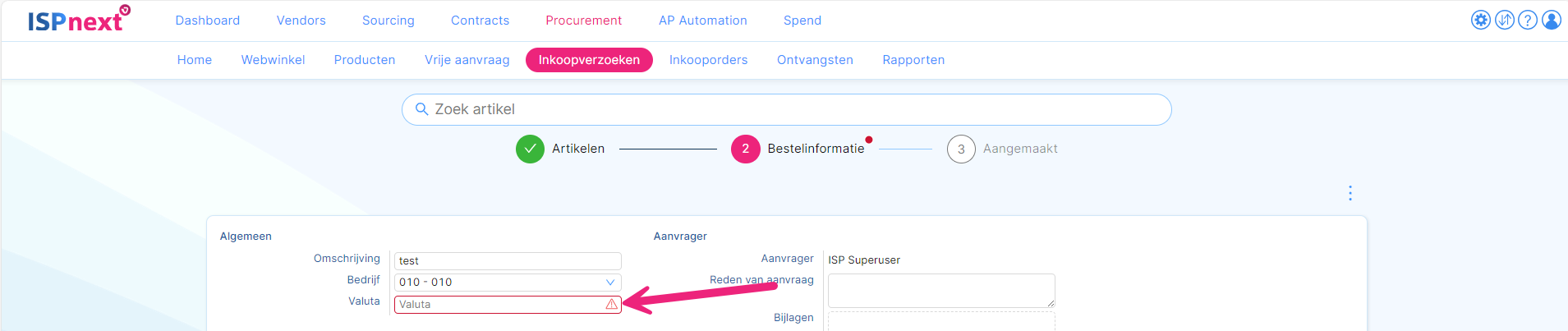Open help question mark icon

click(x=1528, y=20)
